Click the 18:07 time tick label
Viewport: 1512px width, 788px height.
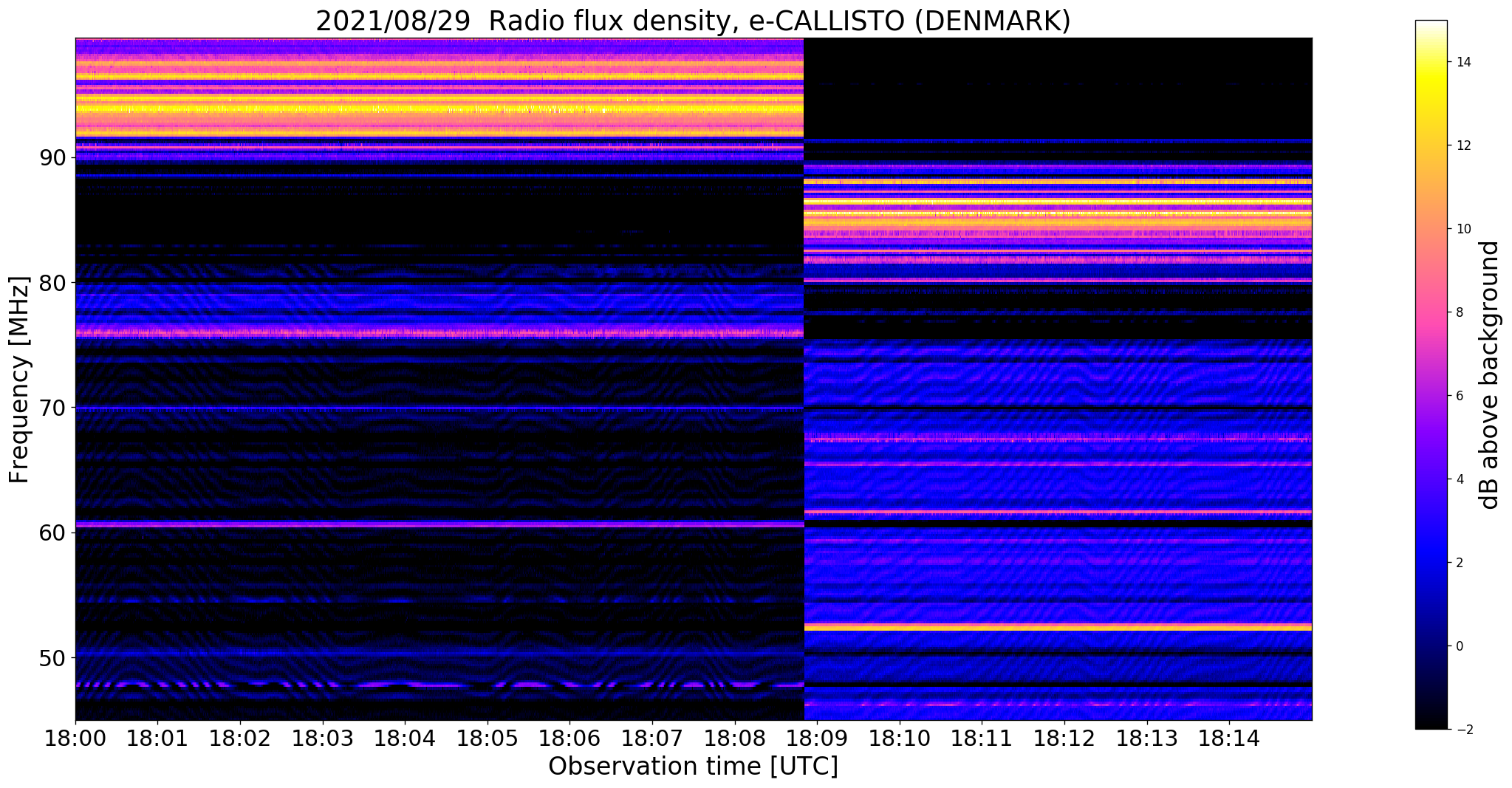652,739
